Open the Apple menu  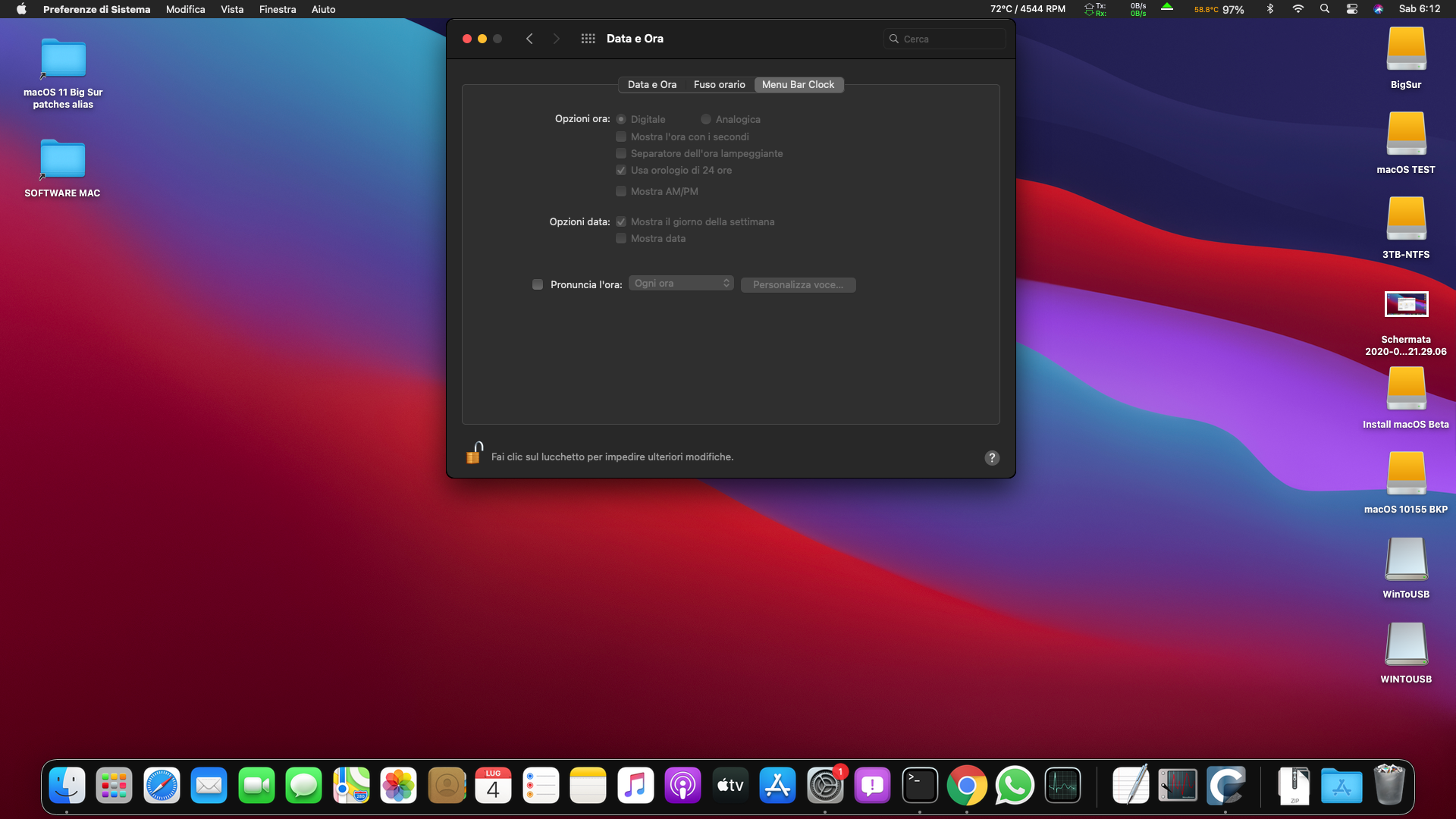point(21,9)
